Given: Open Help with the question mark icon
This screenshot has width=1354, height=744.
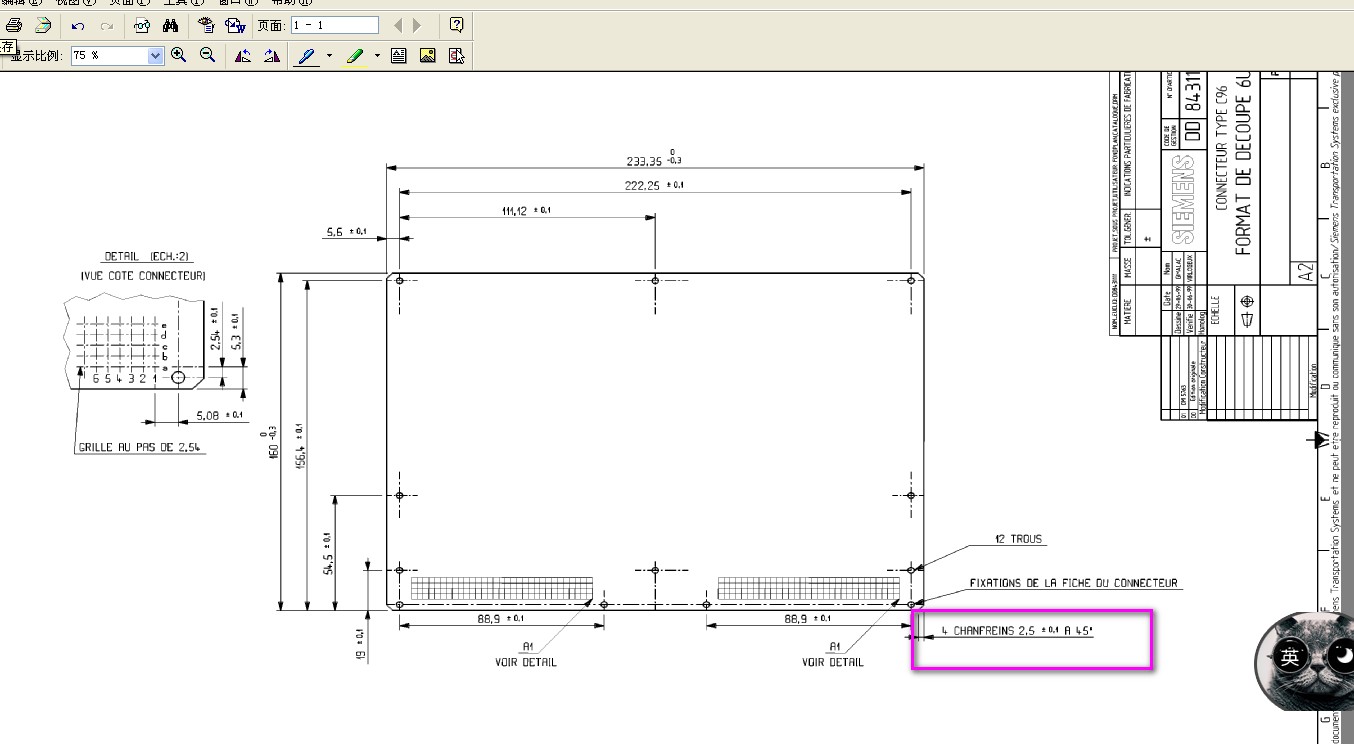Looking at the screenshot, I should point(456,25).
